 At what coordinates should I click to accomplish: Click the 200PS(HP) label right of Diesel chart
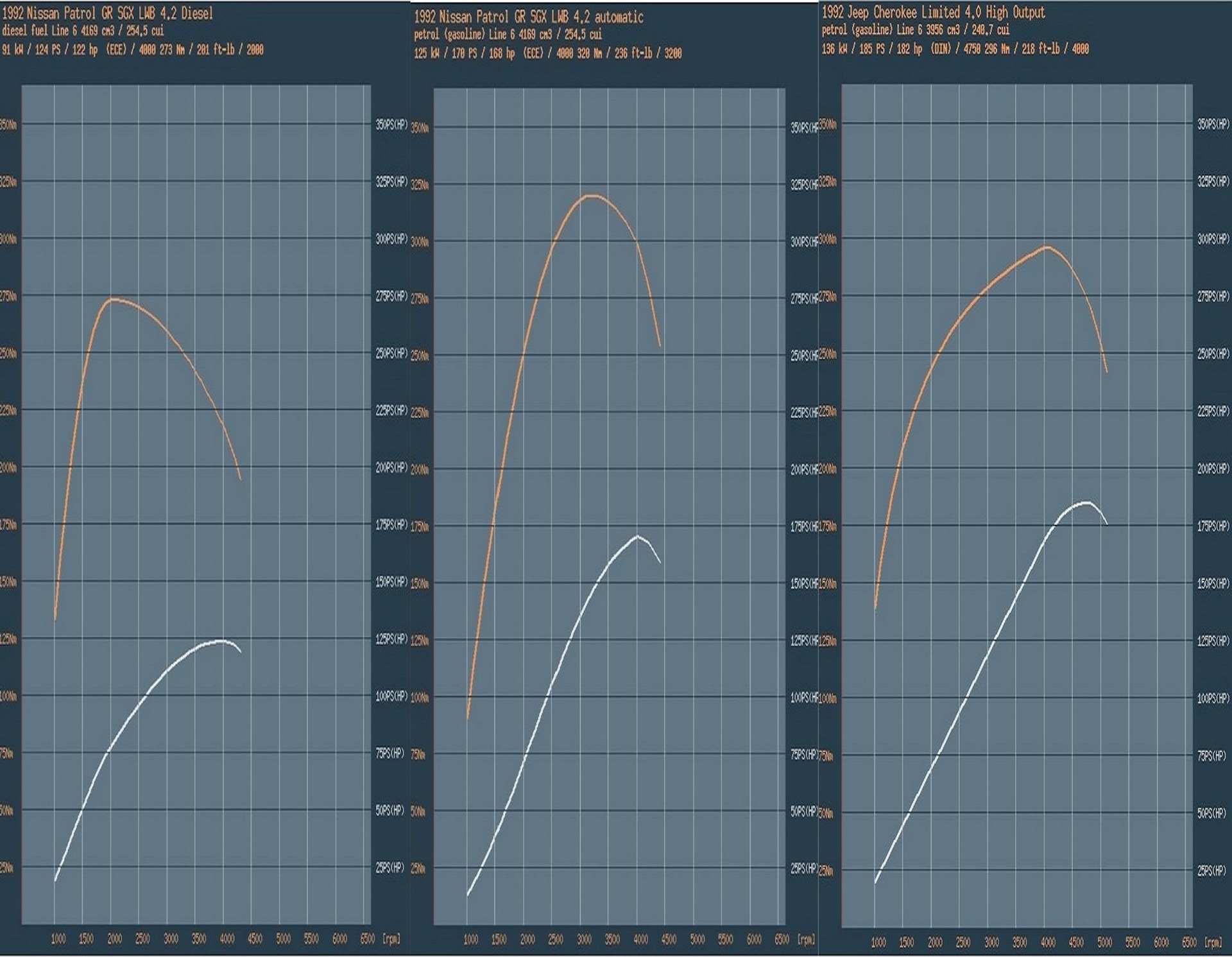pos(391,468)
